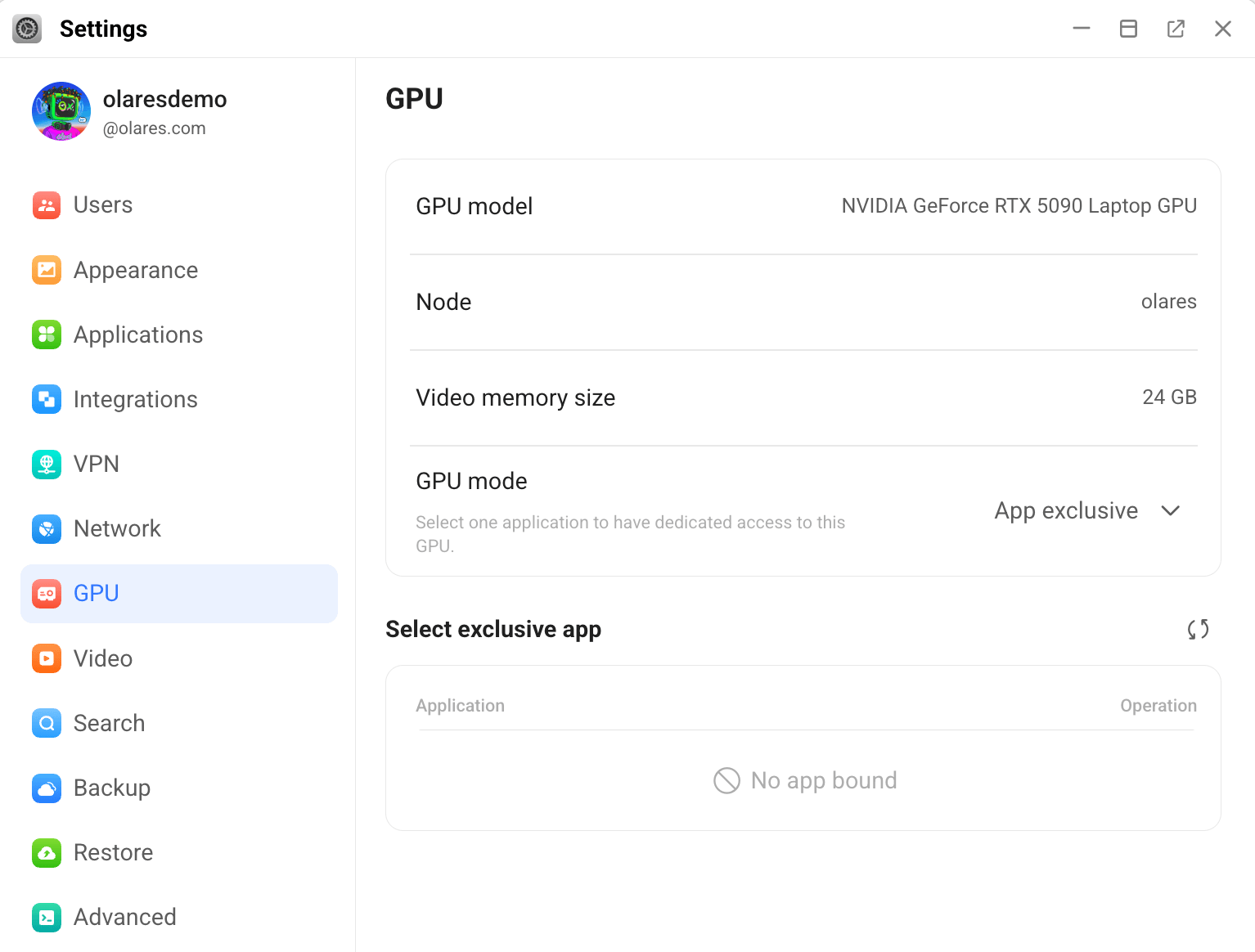Open the Search settings section

(x=109, y=723)
